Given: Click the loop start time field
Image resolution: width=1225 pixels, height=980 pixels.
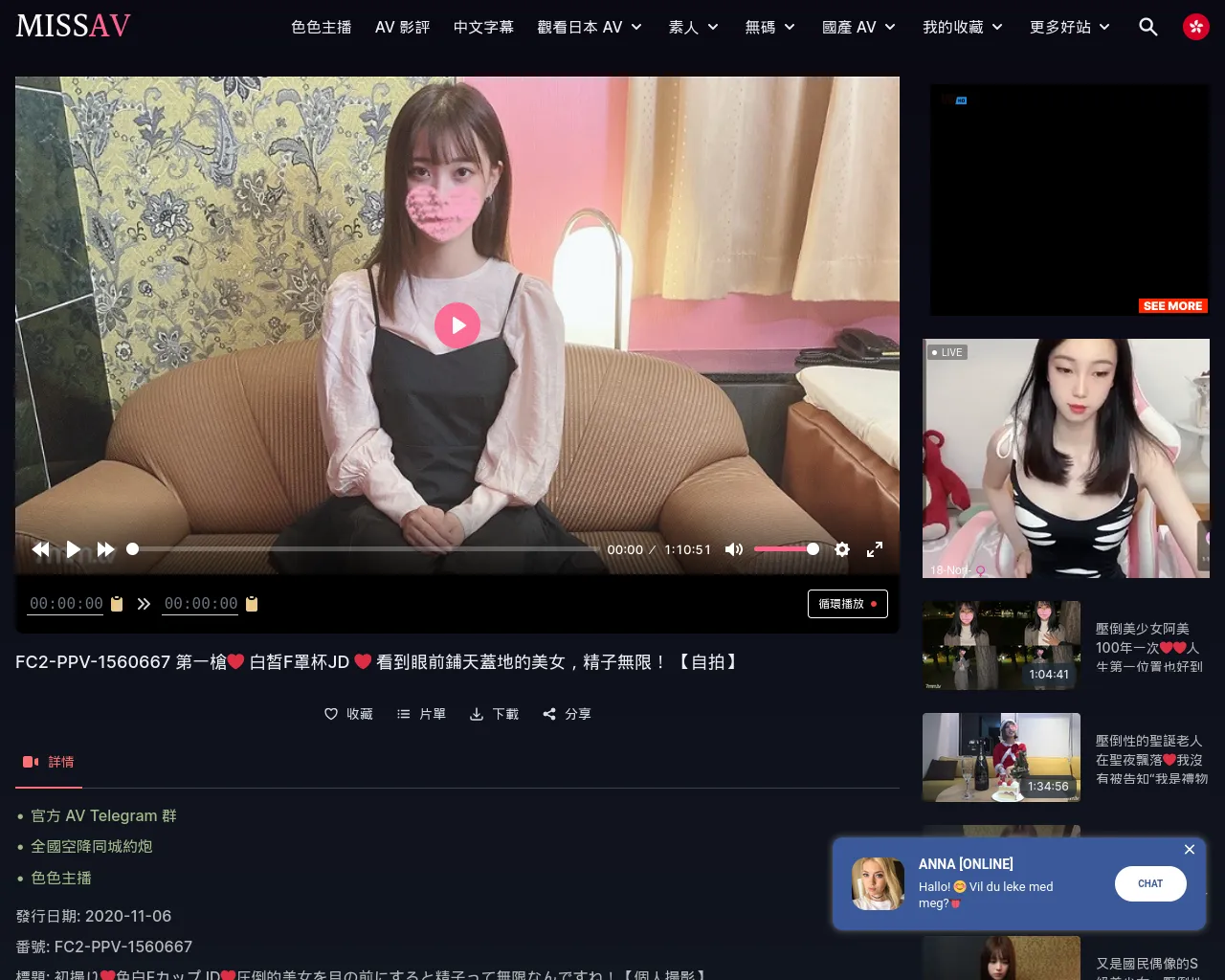Looking at the screenshot, I should (66, 604).
